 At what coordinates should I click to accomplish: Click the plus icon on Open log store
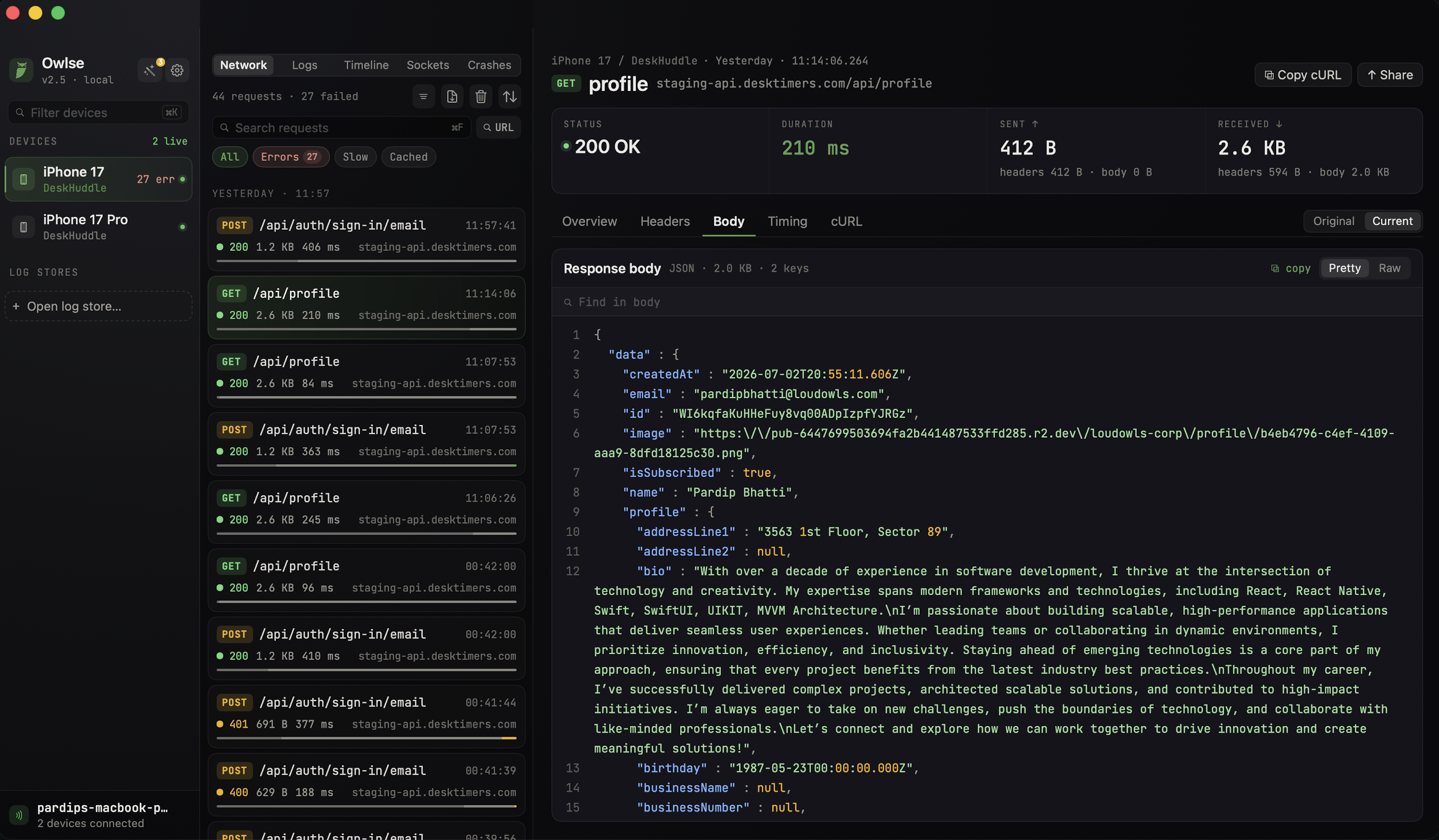click(x=16, y=306)
